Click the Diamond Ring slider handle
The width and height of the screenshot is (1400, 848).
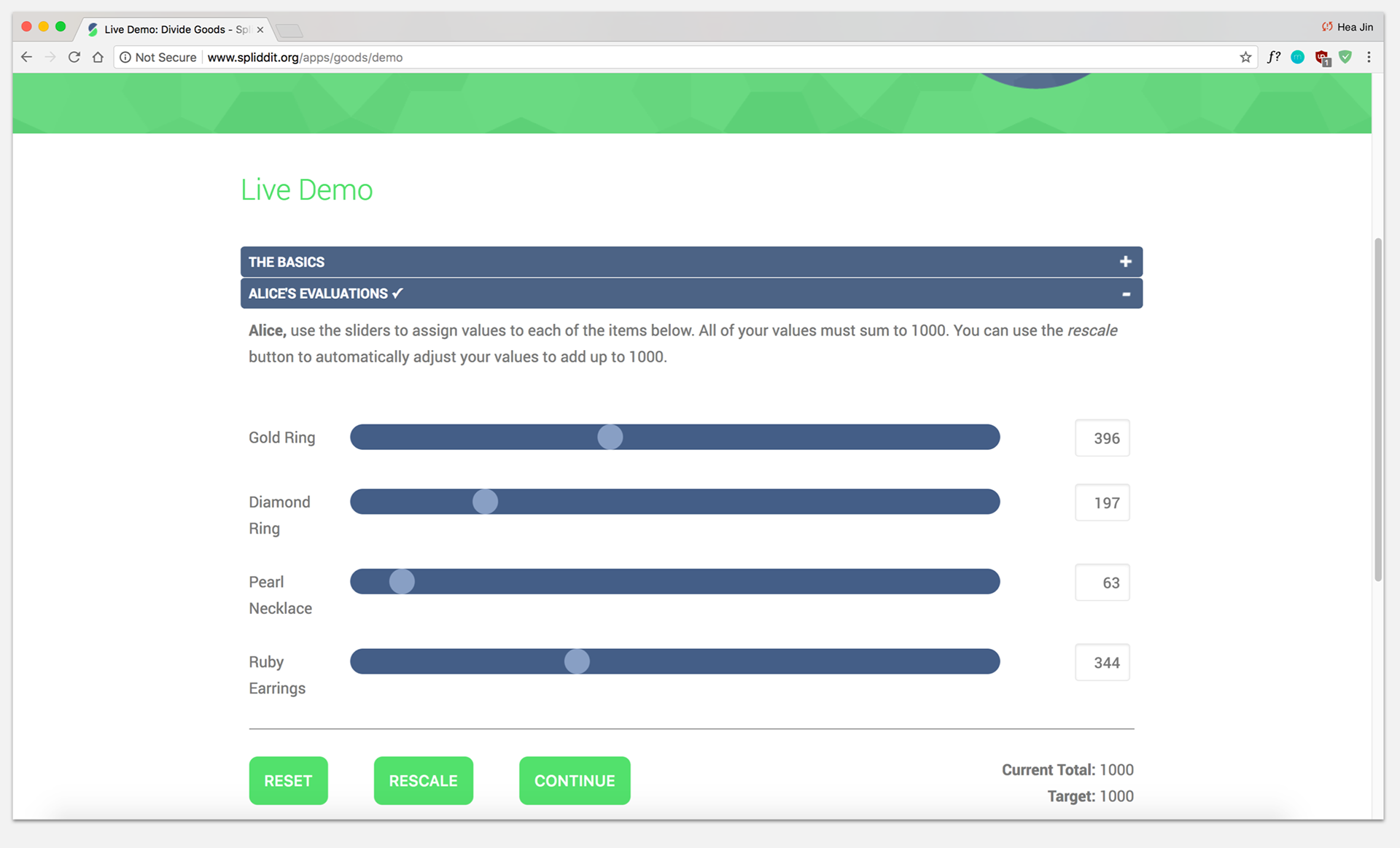[x=485, y=502]
